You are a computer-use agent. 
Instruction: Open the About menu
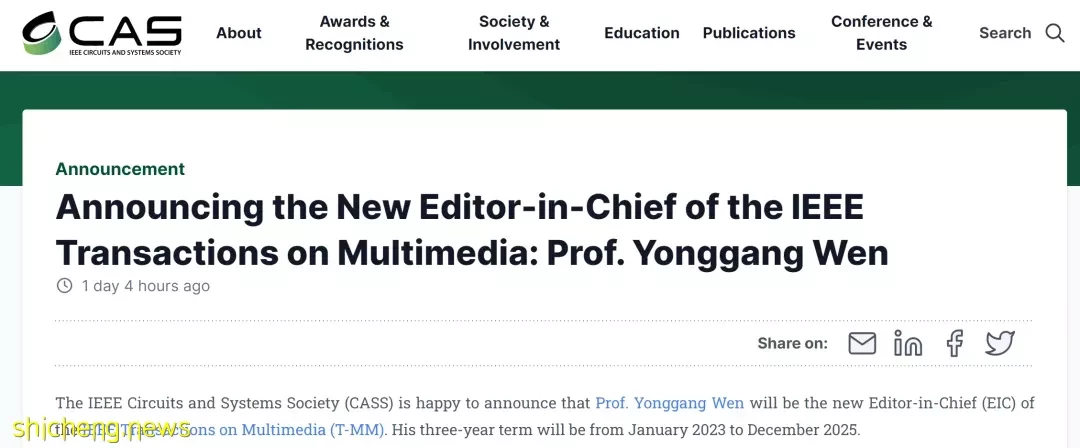pos(238,33)
